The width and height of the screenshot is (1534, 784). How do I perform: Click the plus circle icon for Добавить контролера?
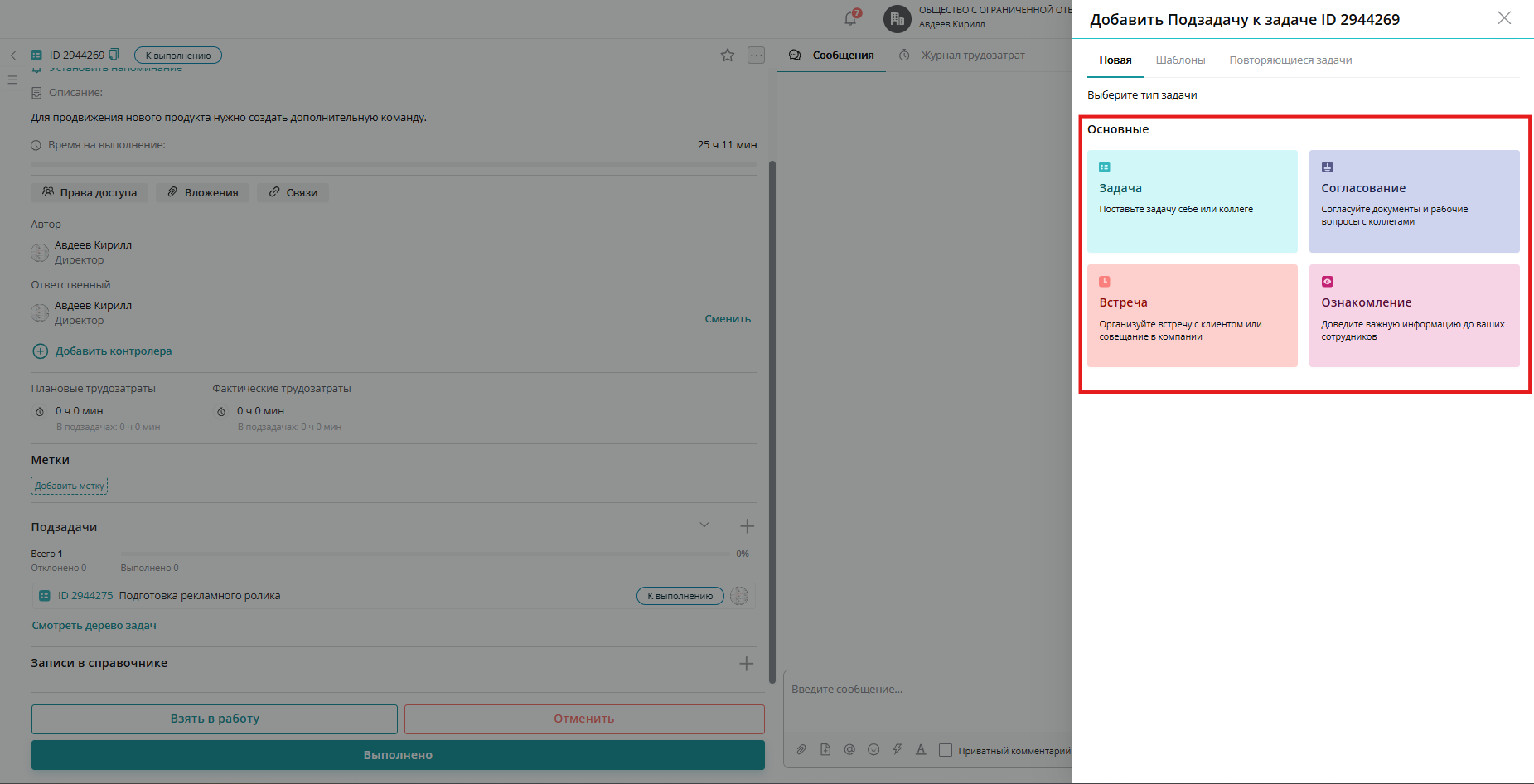coord(40,351)
